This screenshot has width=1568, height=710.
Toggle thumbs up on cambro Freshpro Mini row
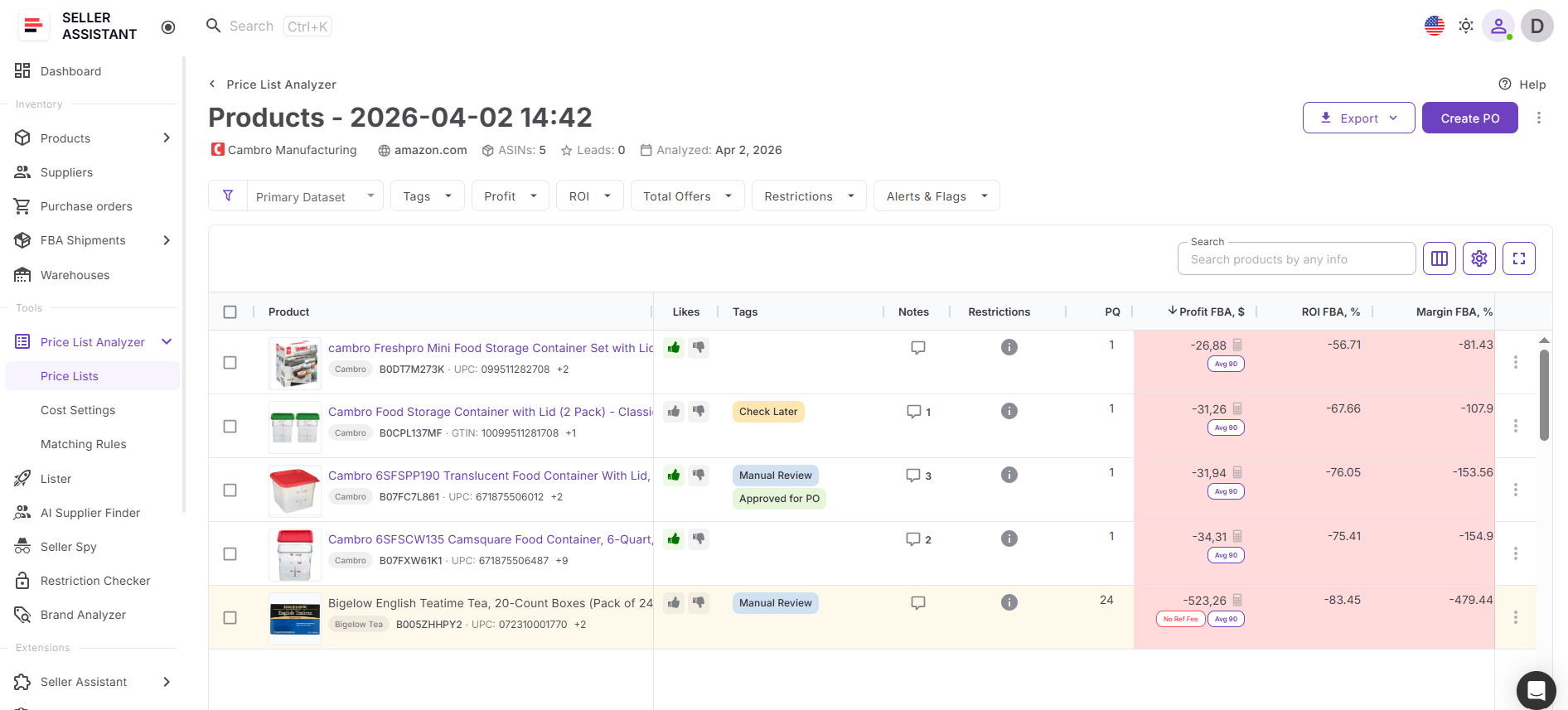point(674,347)
